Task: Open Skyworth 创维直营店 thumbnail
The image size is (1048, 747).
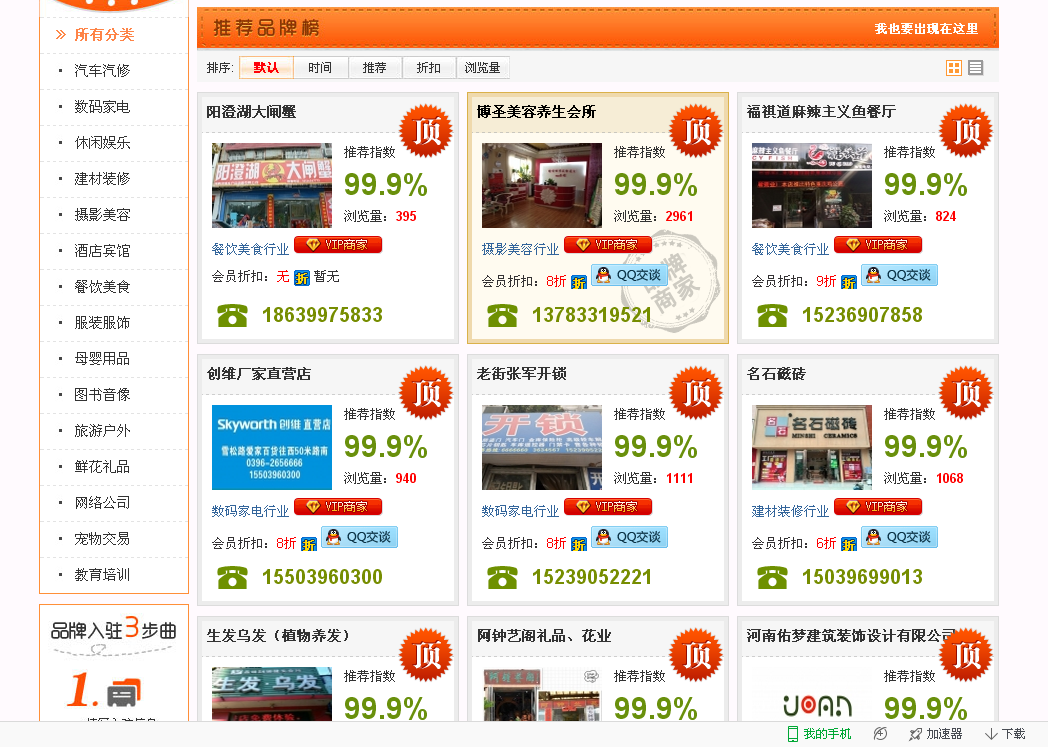Action: [x=272, y=448]
